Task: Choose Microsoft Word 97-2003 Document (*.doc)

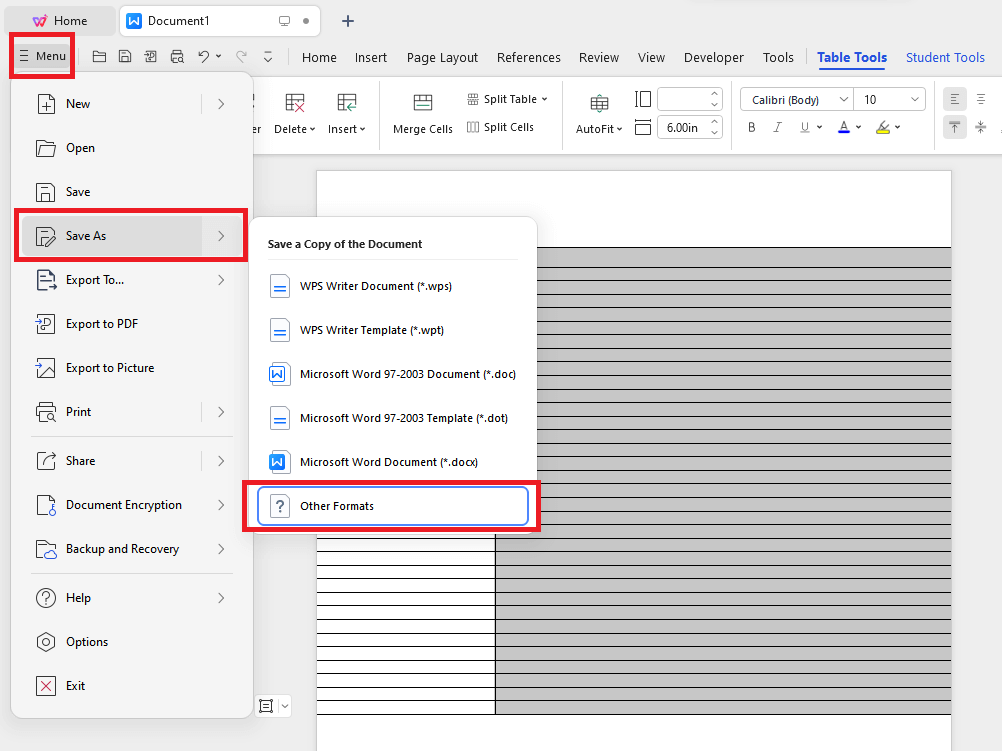Action: coord(392,374)
